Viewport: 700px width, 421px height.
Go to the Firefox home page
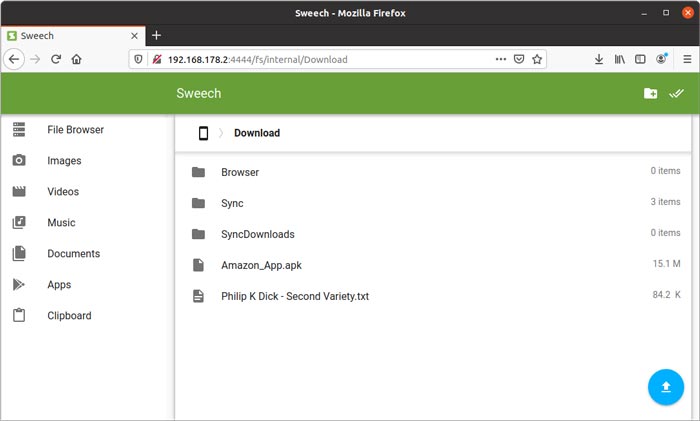point(76,59)
